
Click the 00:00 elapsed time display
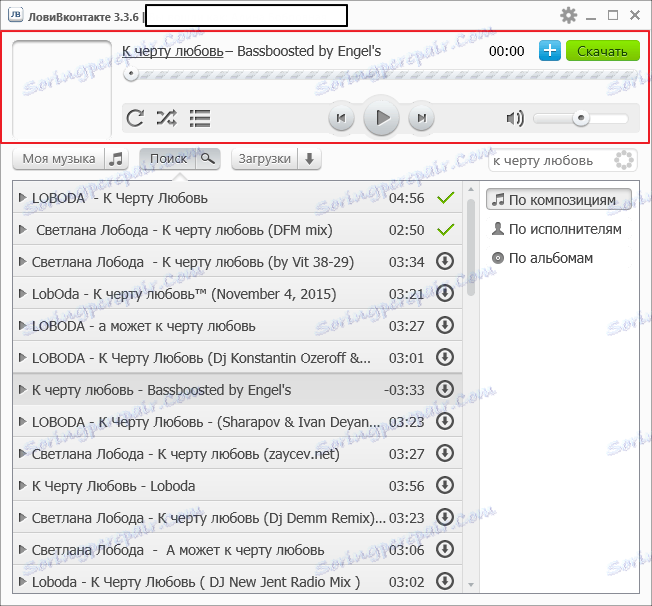tap(506, 51)
